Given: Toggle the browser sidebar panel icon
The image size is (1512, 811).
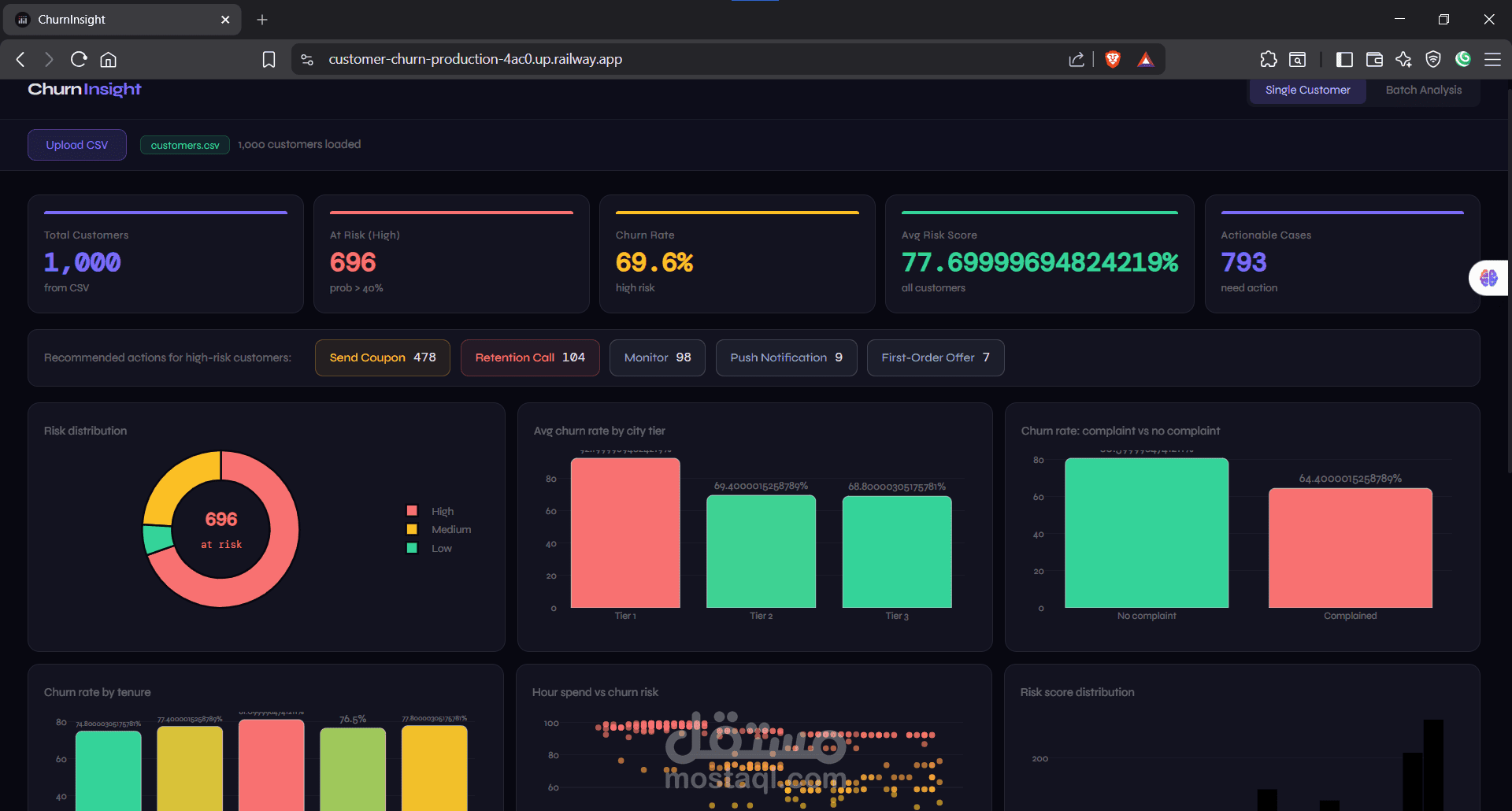Looking at the screenshot, I should coord(1344,59).
